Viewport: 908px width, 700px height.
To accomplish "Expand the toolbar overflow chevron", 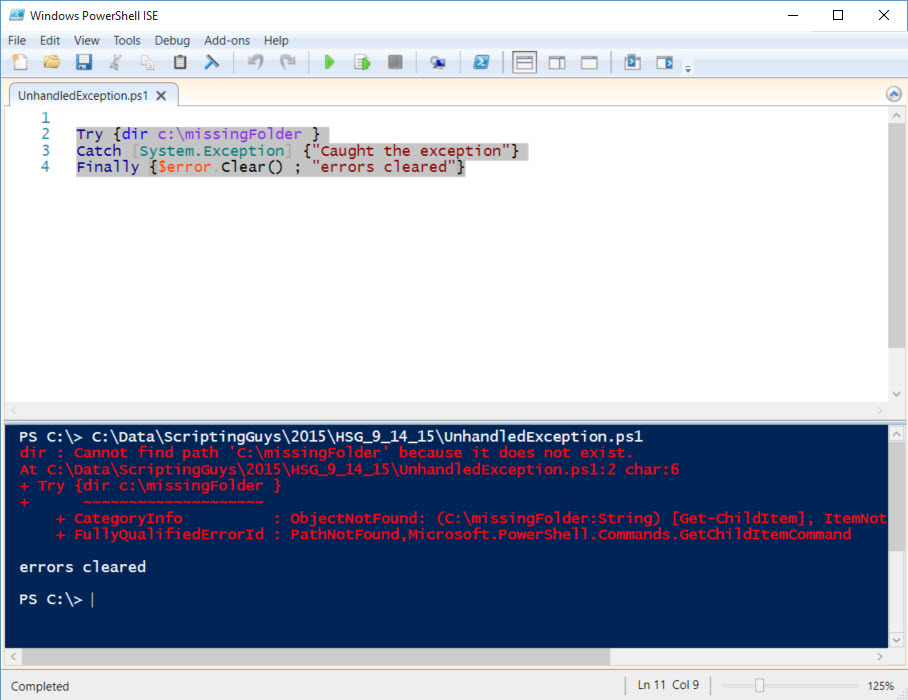I will 687,68.
